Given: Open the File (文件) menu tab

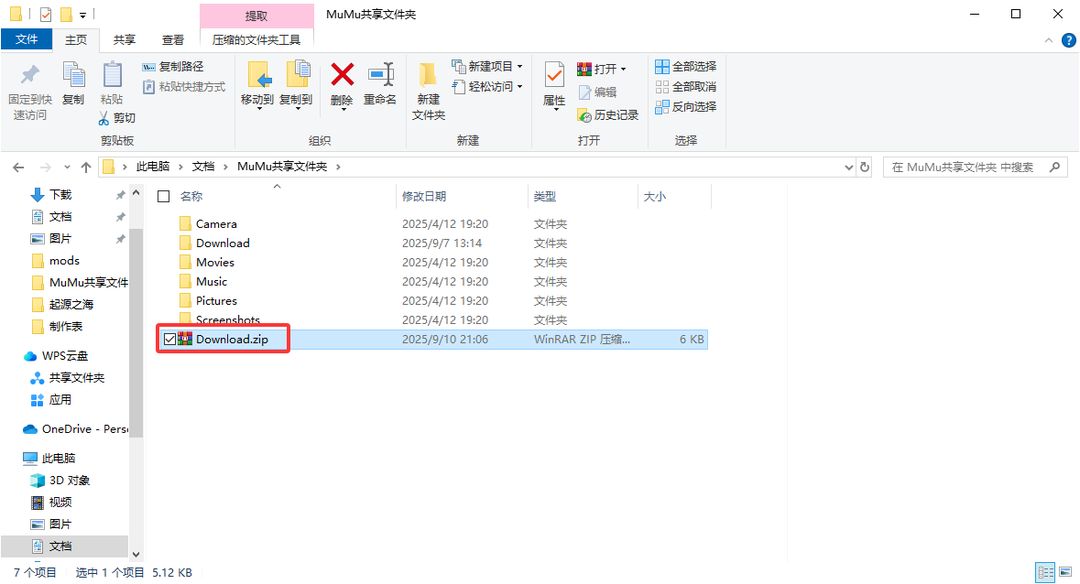Looking at the screenshot, I should click(26, 39).
